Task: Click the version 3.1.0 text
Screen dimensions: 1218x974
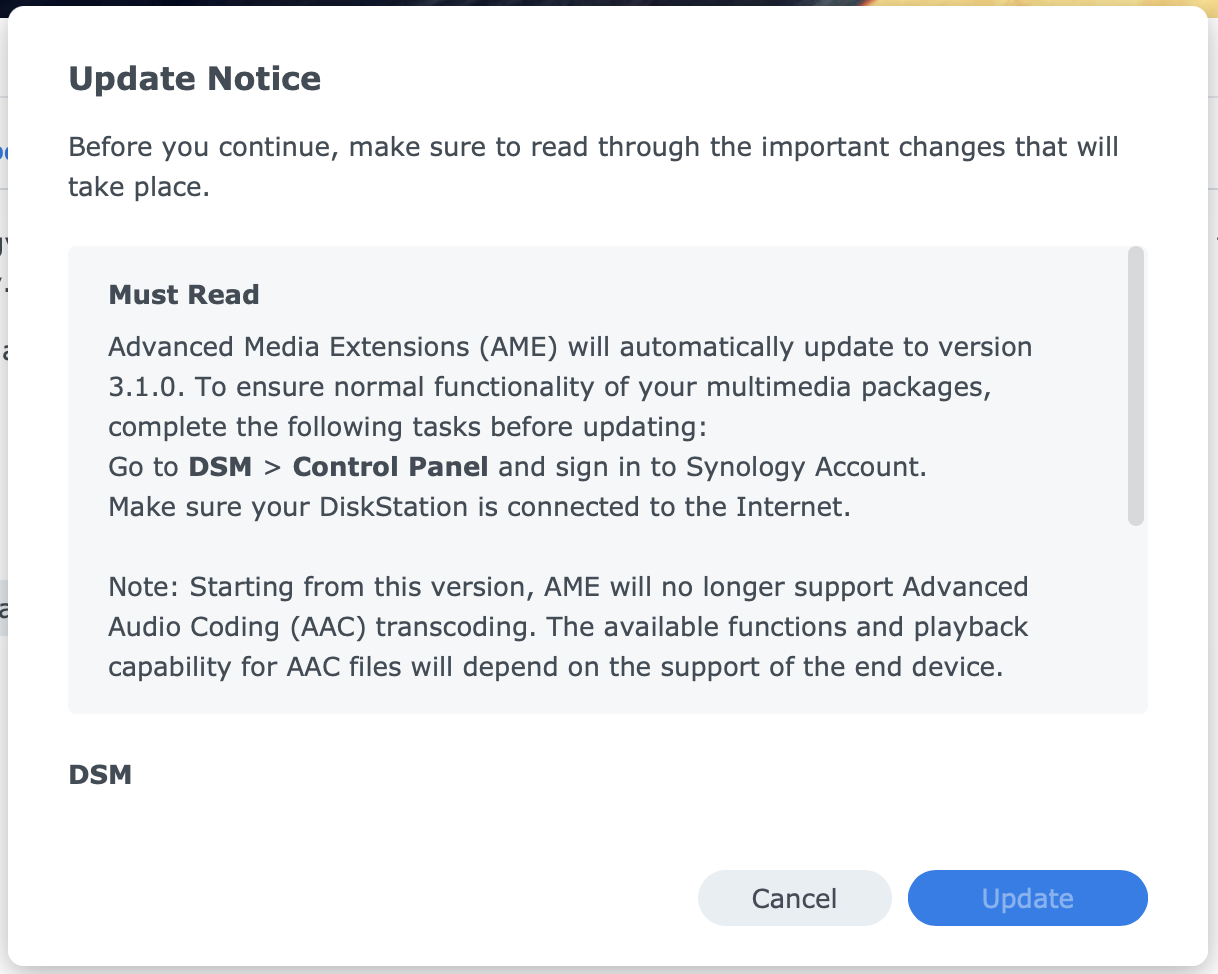Action: pyautogui.click(x=135, y=387)
